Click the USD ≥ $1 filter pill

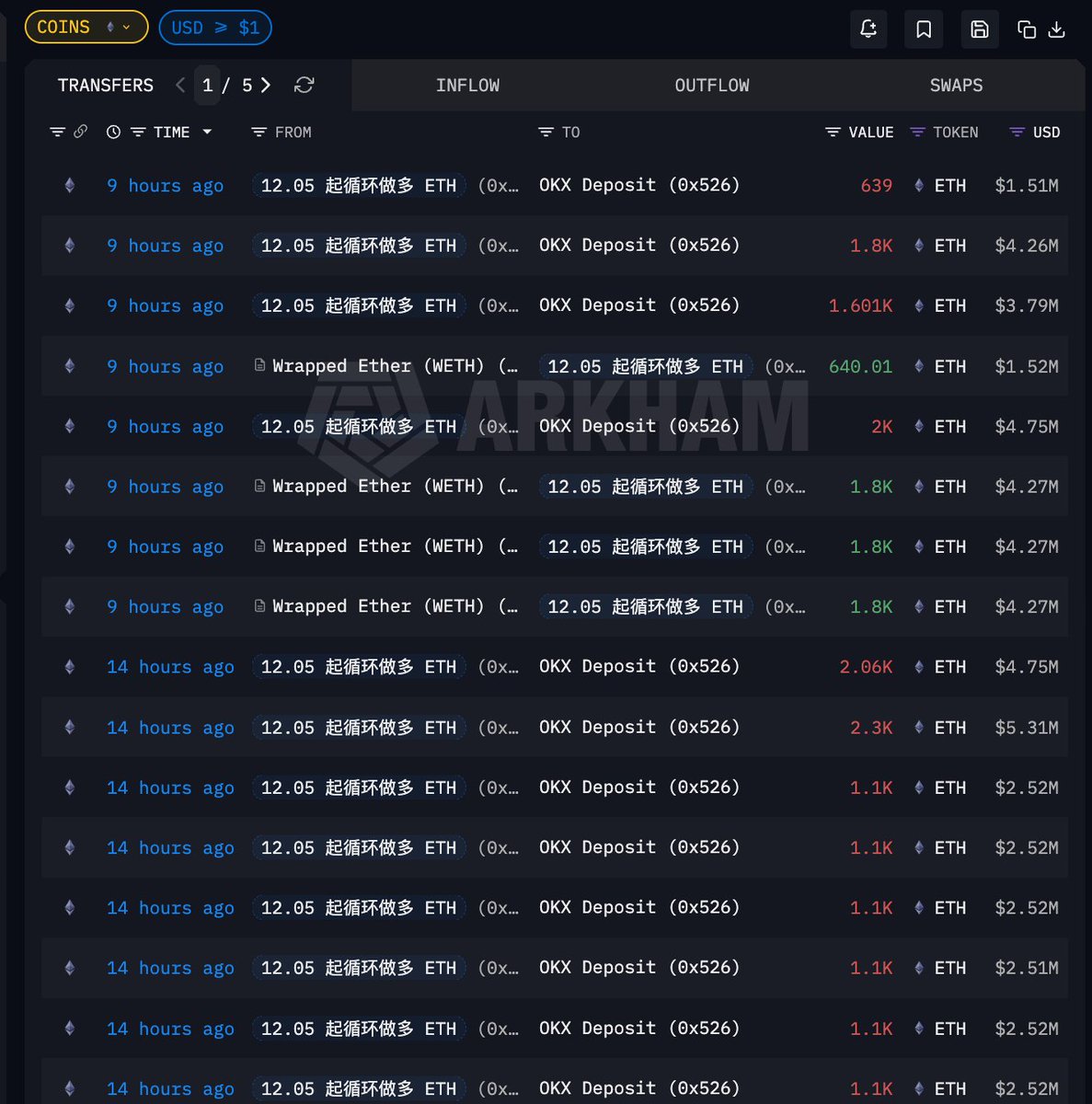[x=215, y=28]
